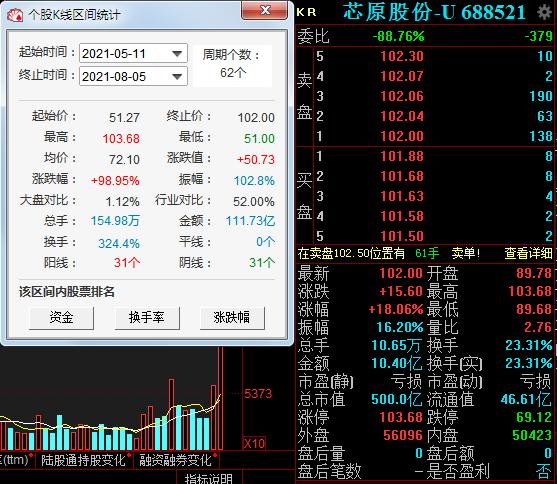Click the dialog 行业对比 value 52.00%
The image size is (557, 484).
point(254,202)
